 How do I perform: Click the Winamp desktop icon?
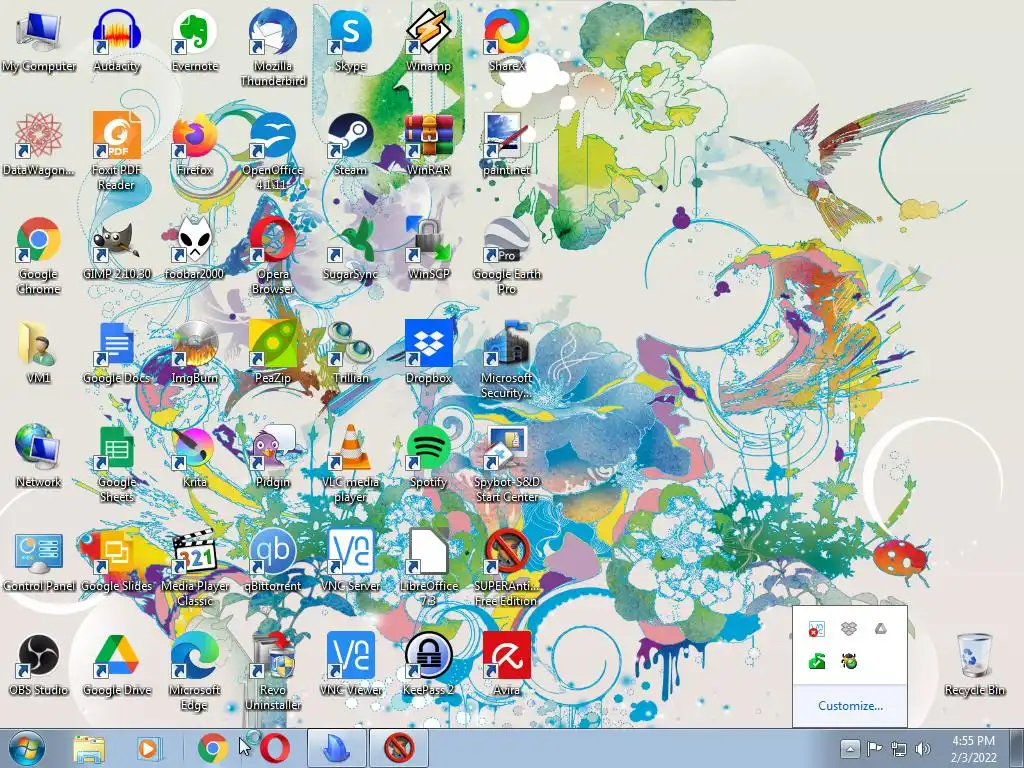click(x=428, y=40)
